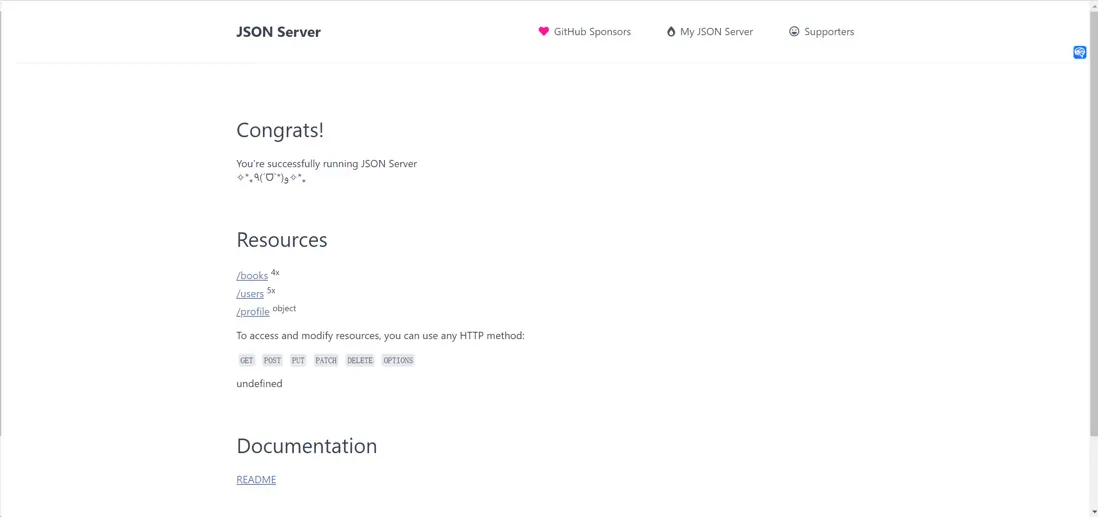Click the smiley face icon beside Supporters

[794, 32]
